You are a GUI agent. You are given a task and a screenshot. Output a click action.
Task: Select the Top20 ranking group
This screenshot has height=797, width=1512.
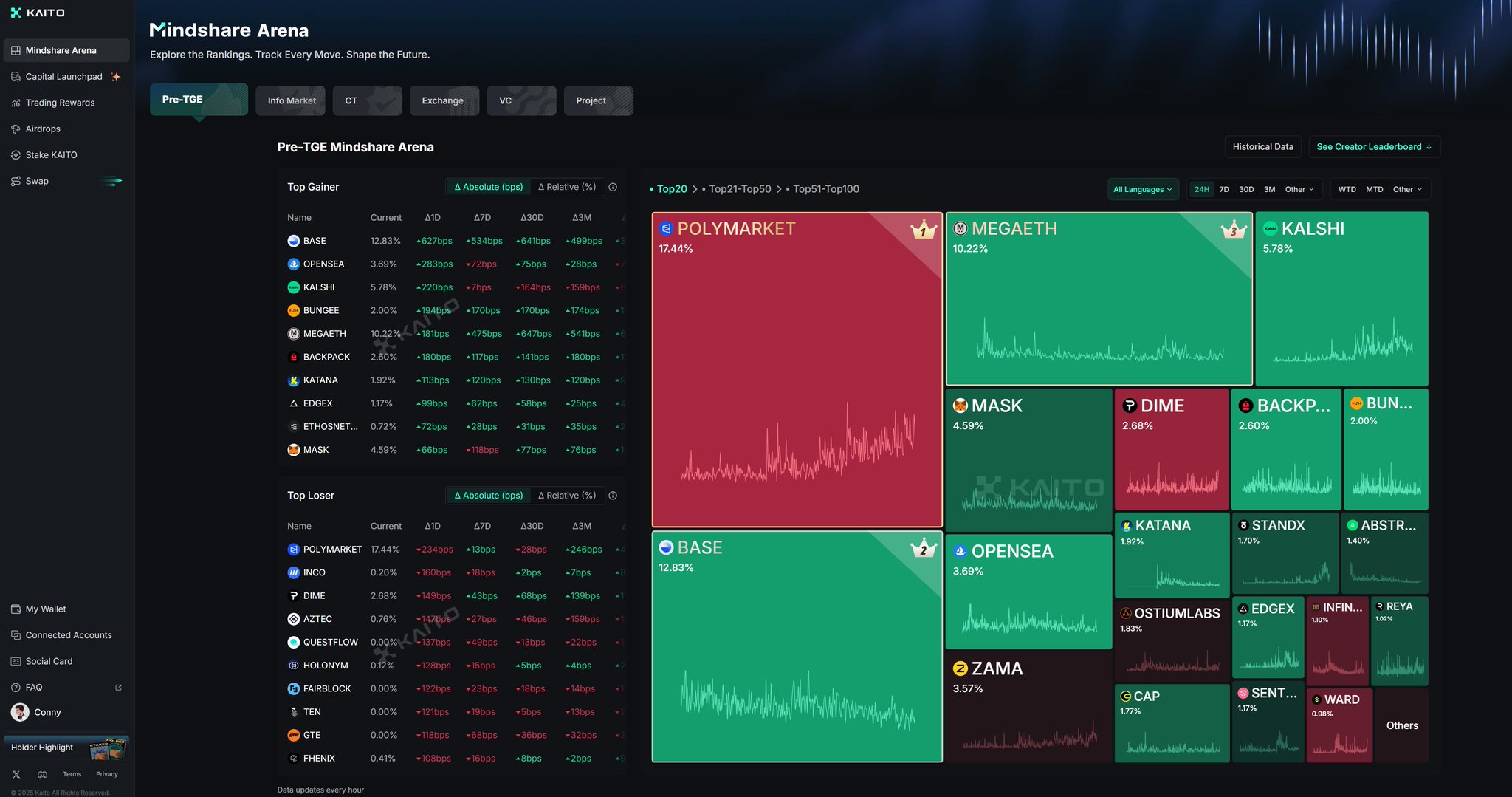pyautogui.click(x=672, y=189)
